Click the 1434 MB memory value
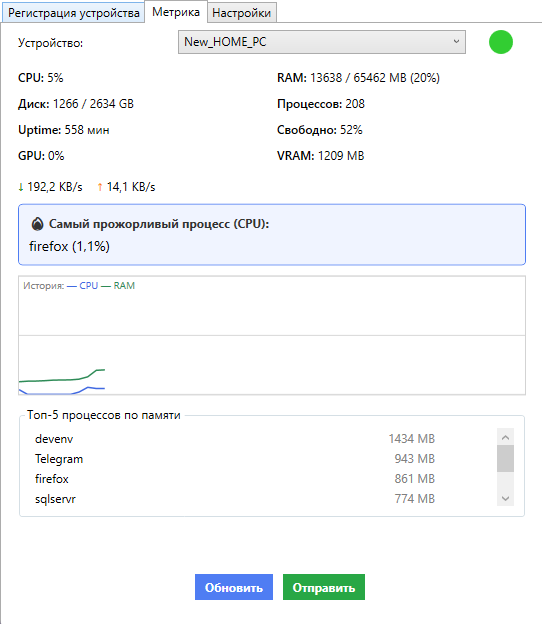This screenshot has height=624, width=542. pyautogui.click(x=411, y=439)
